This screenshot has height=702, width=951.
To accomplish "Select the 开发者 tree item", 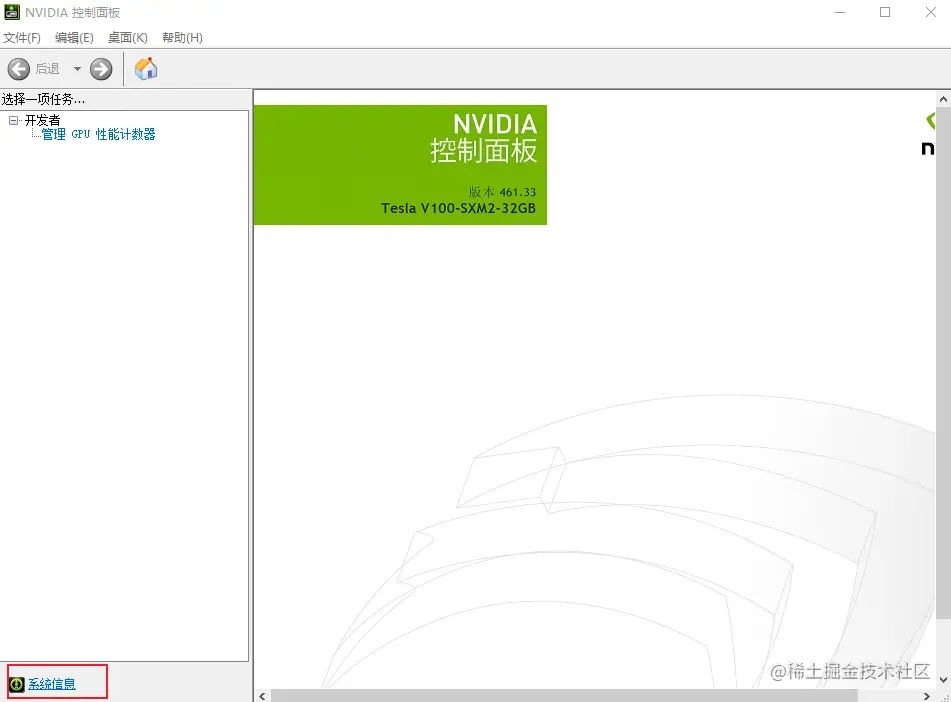I will coord(42,120).
